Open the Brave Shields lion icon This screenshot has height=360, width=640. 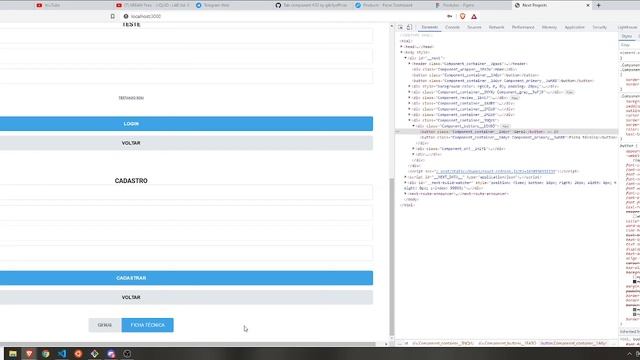tap(462, 16)
